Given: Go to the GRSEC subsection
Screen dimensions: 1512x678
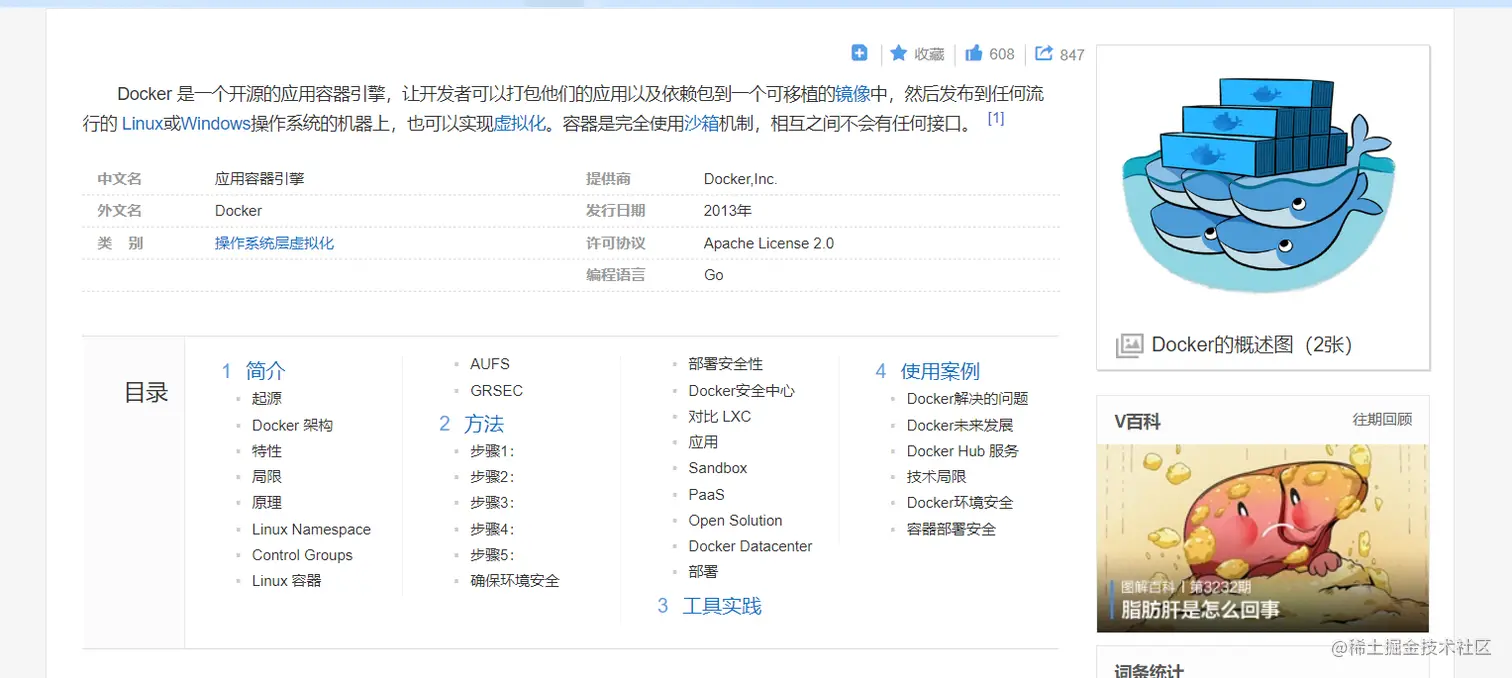Looking at the screenshot, I should point(497,390).
